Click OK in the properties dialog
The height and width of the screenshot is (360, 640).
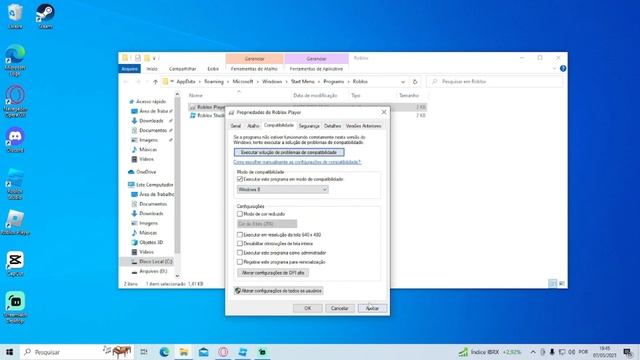click(308, 308)
